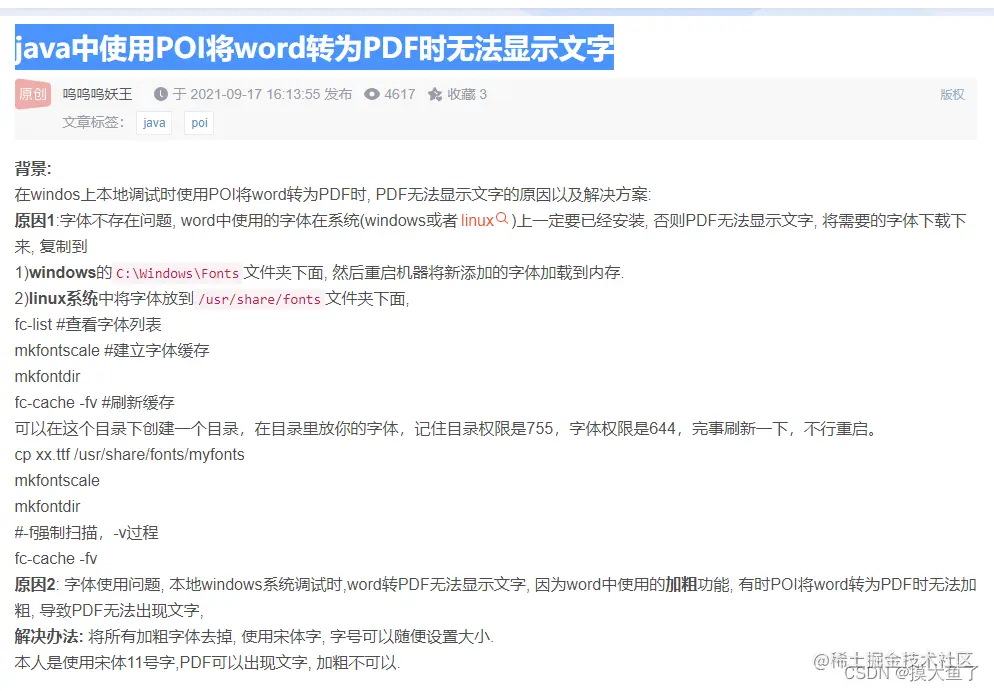Click the star 收藏 favorite icon
The height and width of the screenshot is (691, 994).
pyautogui.click(x=435, y=94)
